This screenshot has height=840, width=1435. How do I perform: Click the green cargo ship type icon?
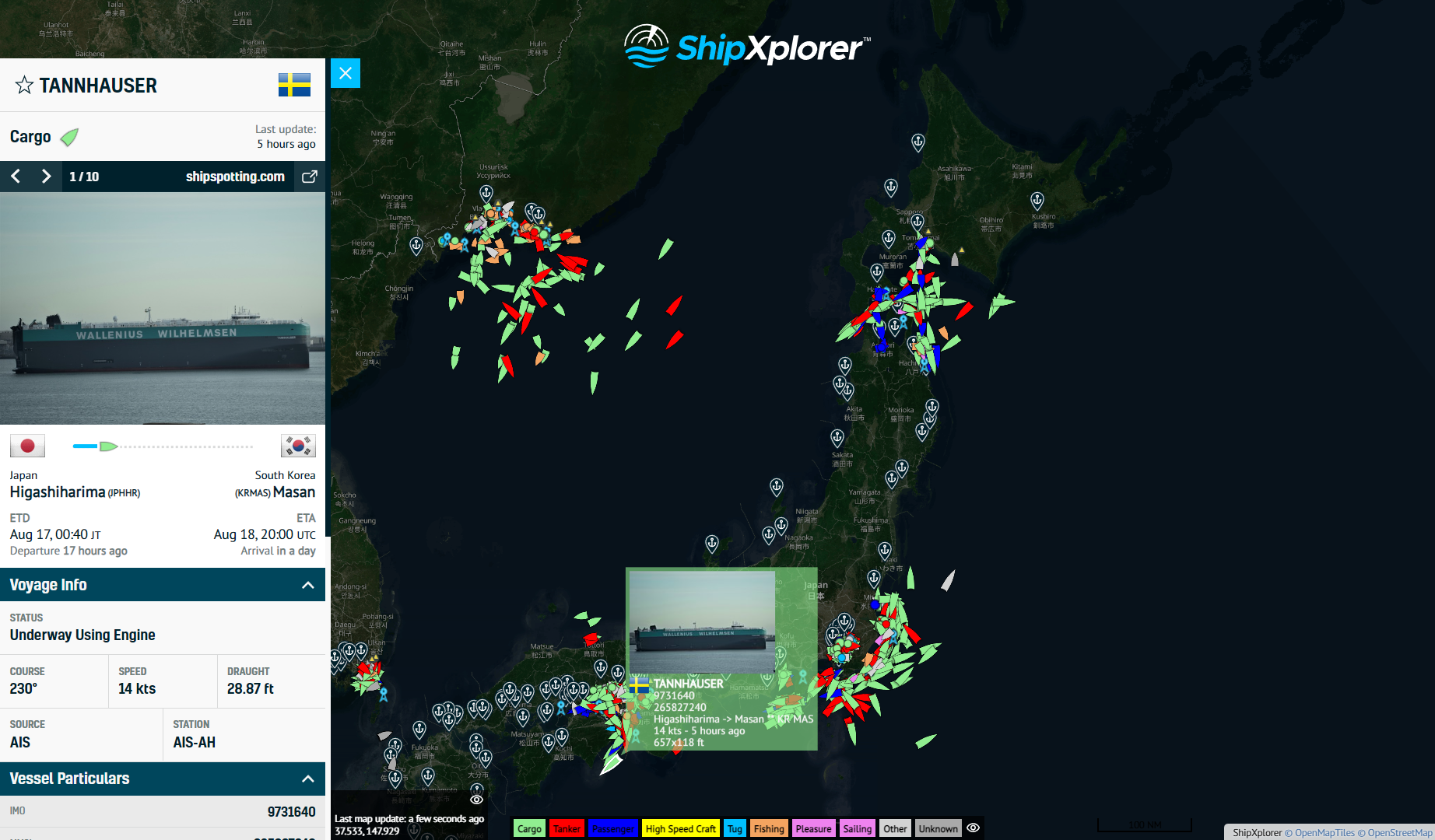[x=69, y=137]
